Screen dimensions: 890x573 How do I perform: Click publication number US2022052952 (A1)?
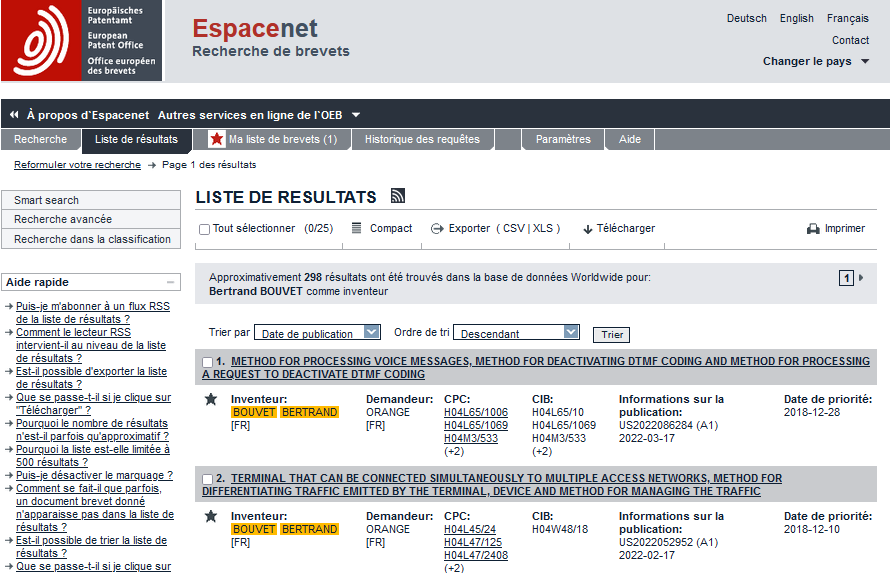pos(668,542)
